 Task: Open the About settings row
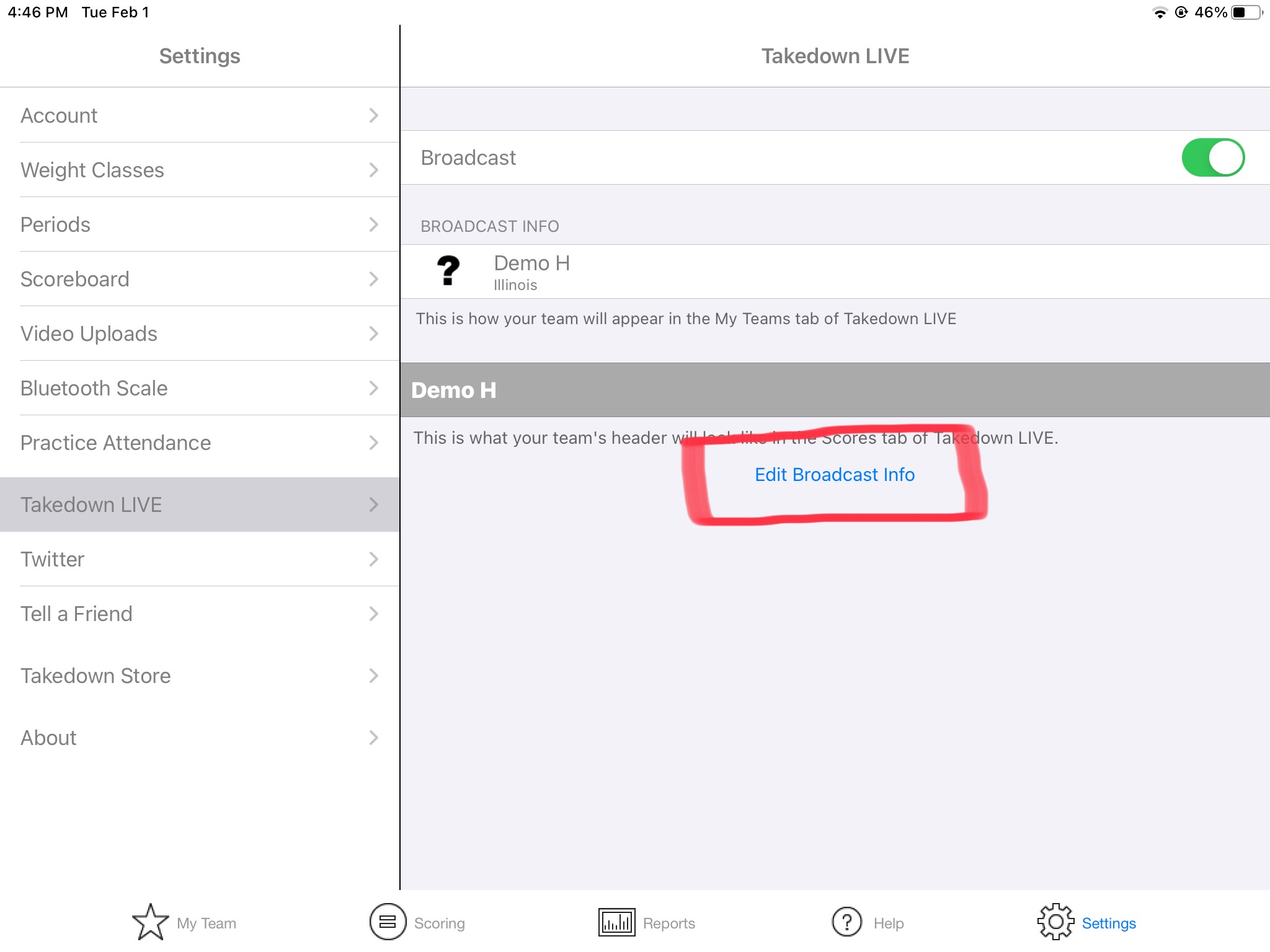tap(200, 738)
